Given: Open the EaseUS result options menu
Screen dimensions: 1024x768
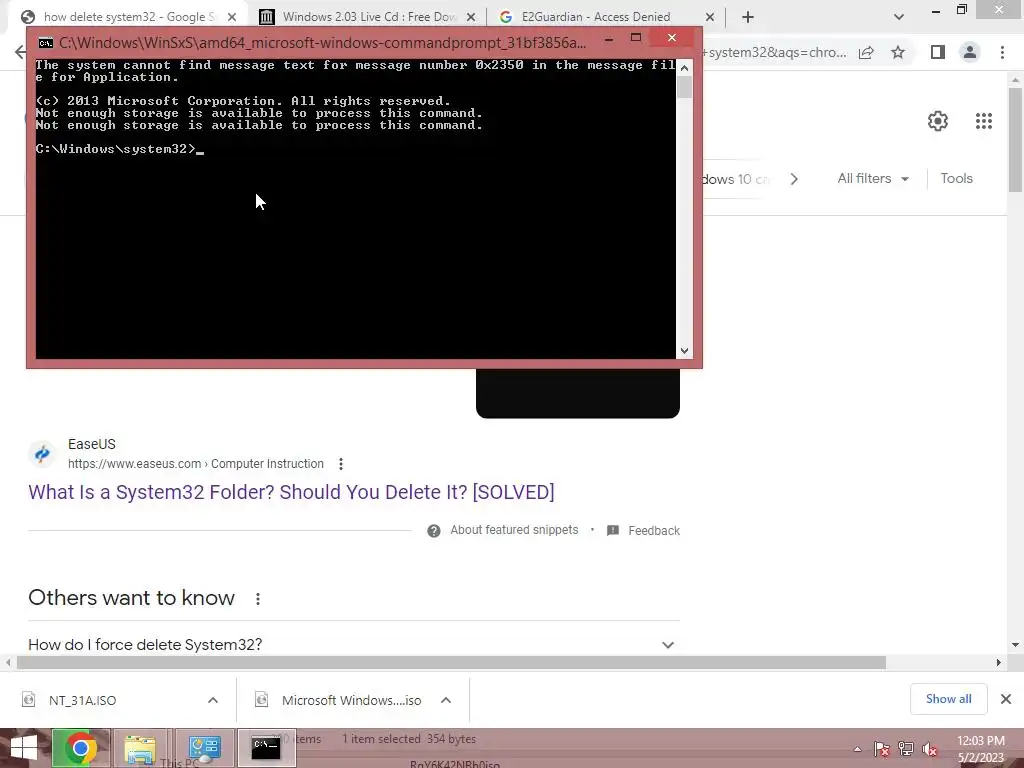Looking at the screenshot, I should (341, 464).
